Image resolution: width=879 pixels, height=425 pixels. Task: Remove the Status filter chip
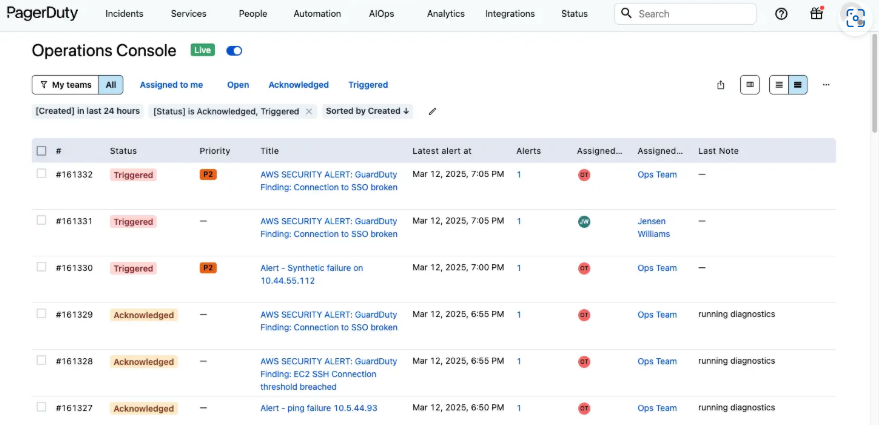click(309, 111)
